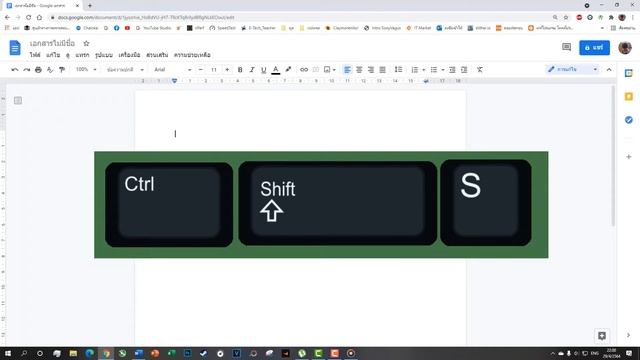Toggle Bold formatting
Viewport: 640px width, 360px height.
coord(240,70)
